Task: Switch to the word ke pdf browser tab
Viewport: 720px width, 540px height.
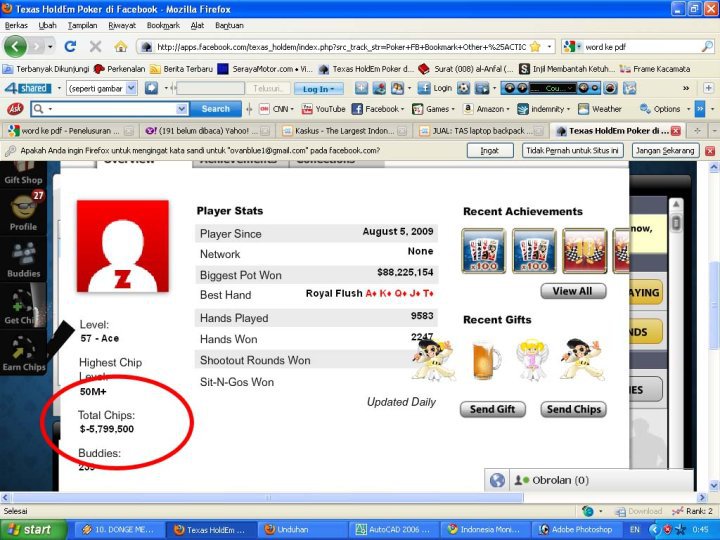Action: (x=70, y=131)
